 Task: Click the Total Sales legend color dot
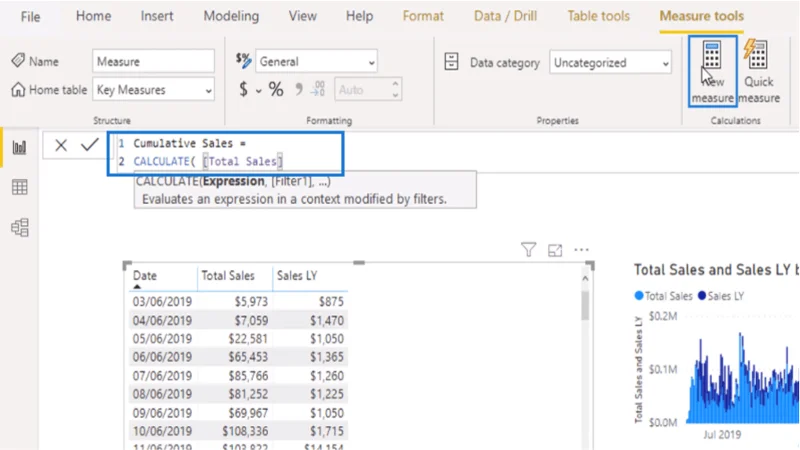click(638, 296)
